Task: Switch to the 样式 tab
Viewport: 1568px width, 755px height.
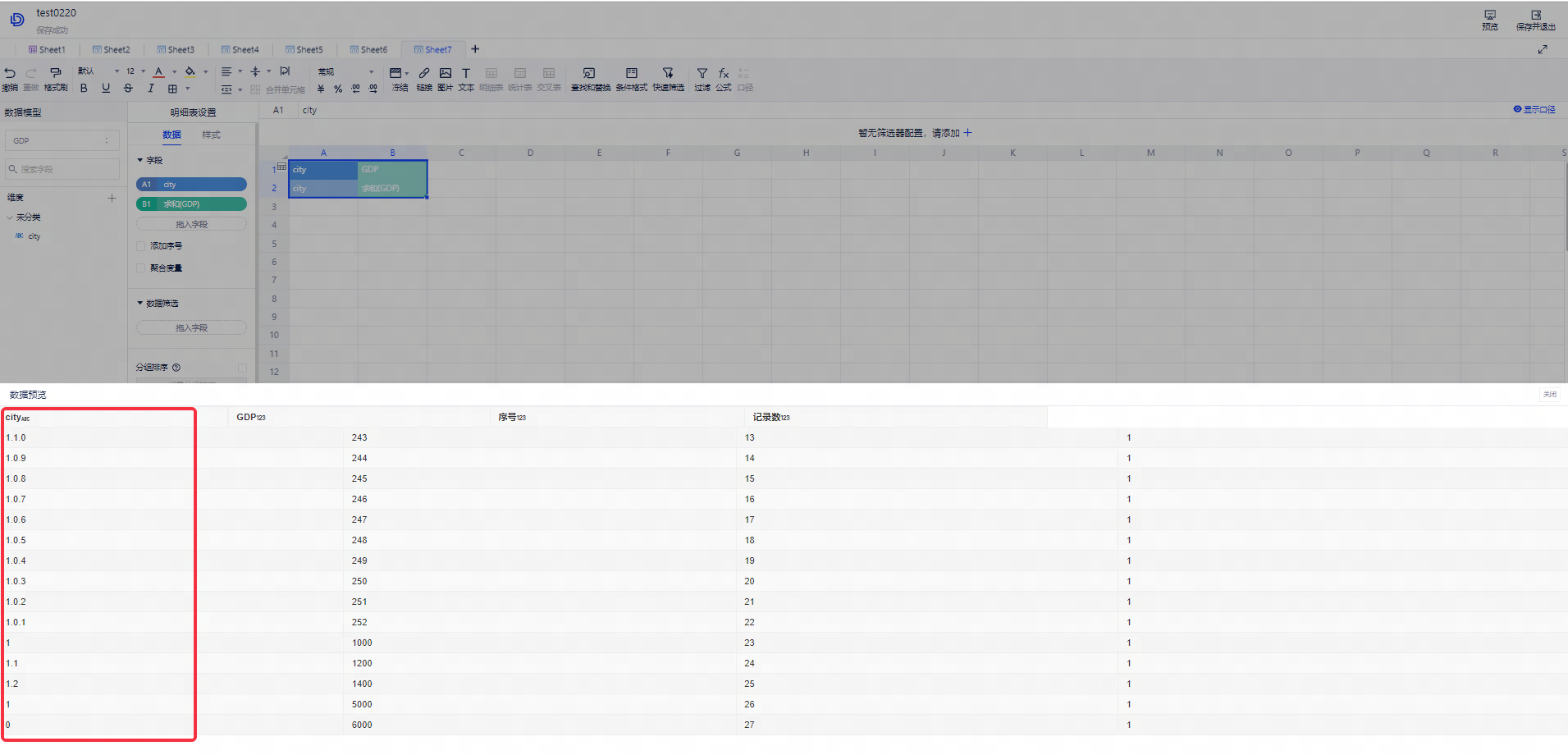Action: [x=211, y=135]
